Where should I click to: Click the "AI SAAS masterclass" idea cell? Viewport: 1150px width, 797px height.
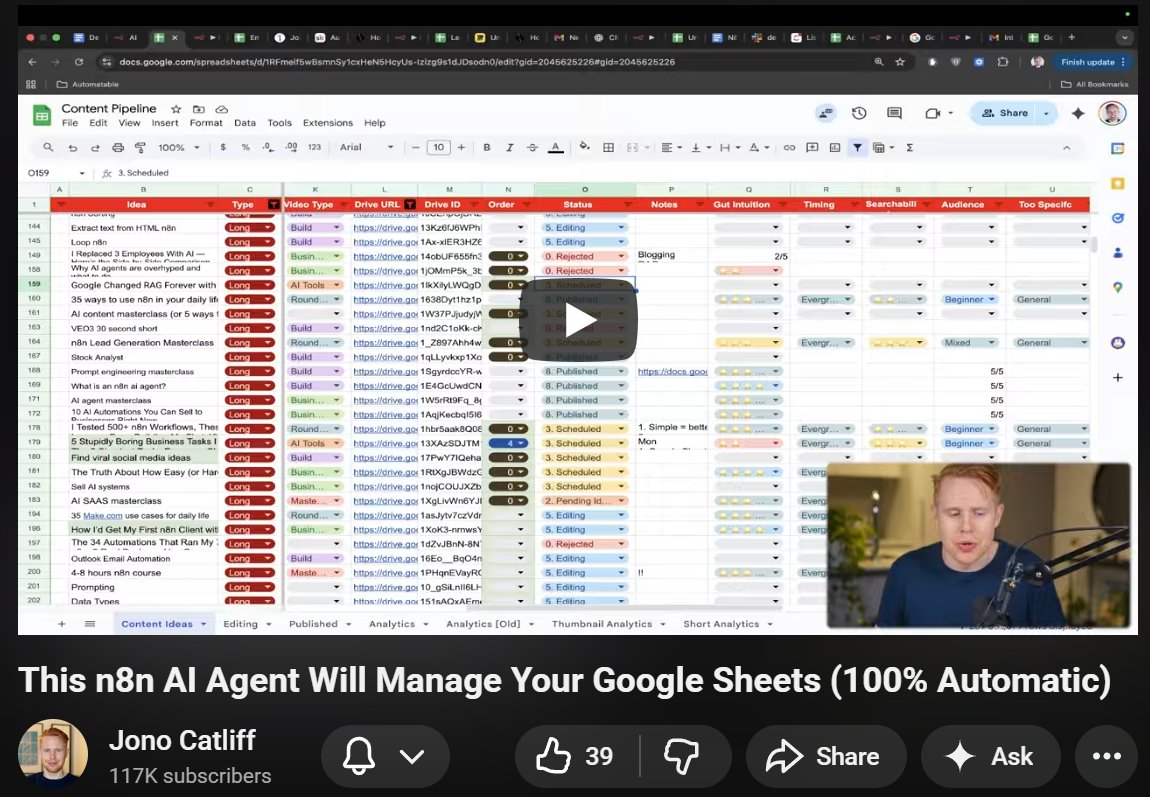144,501
